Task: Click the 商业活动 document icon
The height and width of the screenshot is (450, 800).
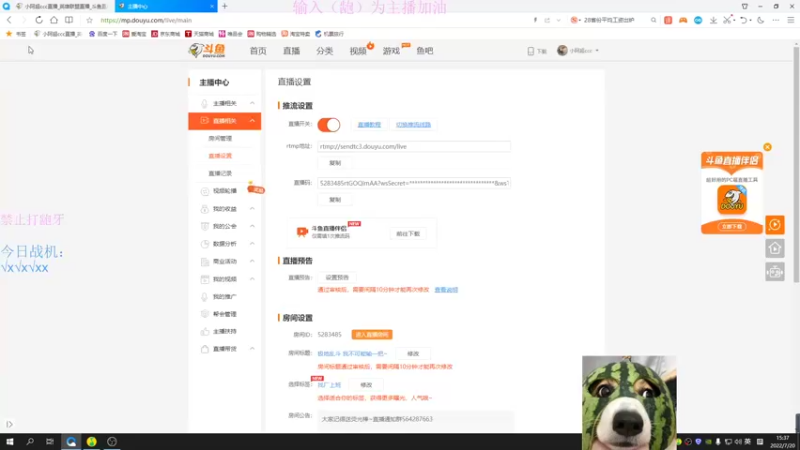Action: pyautogui.click(x=205, y=262)
